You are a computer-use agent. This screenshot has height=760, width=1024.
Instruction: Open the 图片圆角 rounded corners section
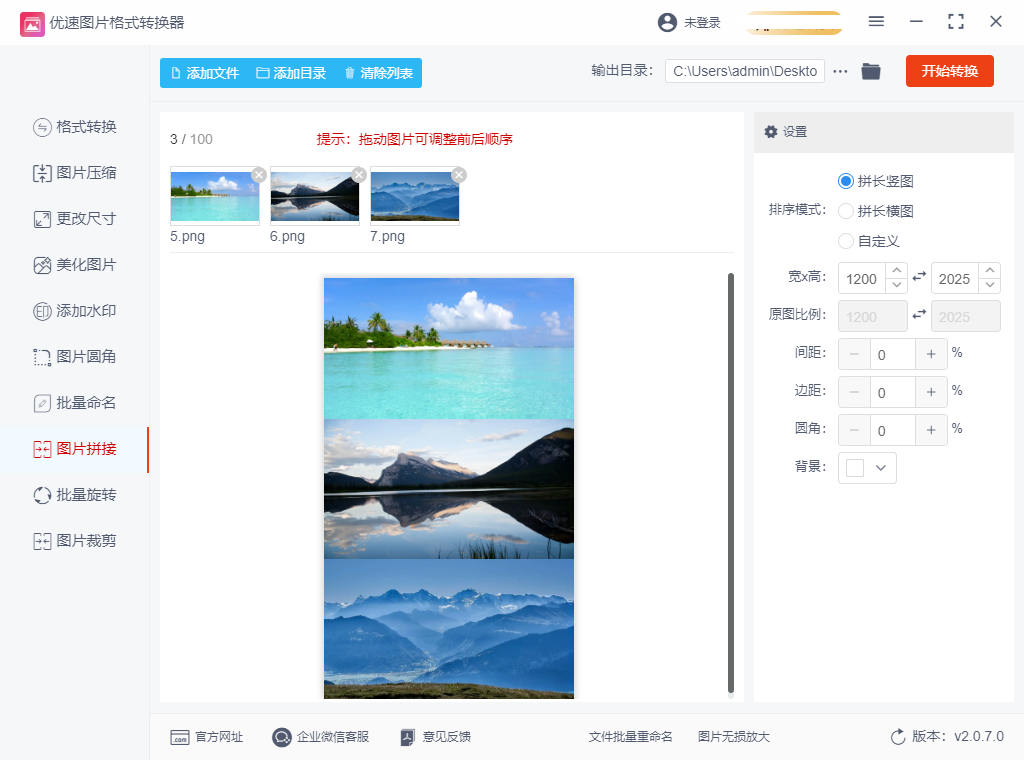pyautogui.click(x=74, y=356)
